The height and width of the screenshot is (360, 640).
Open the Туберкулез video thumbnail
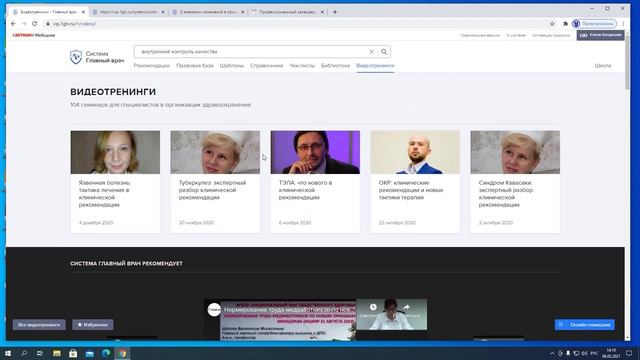coord(215,152)
